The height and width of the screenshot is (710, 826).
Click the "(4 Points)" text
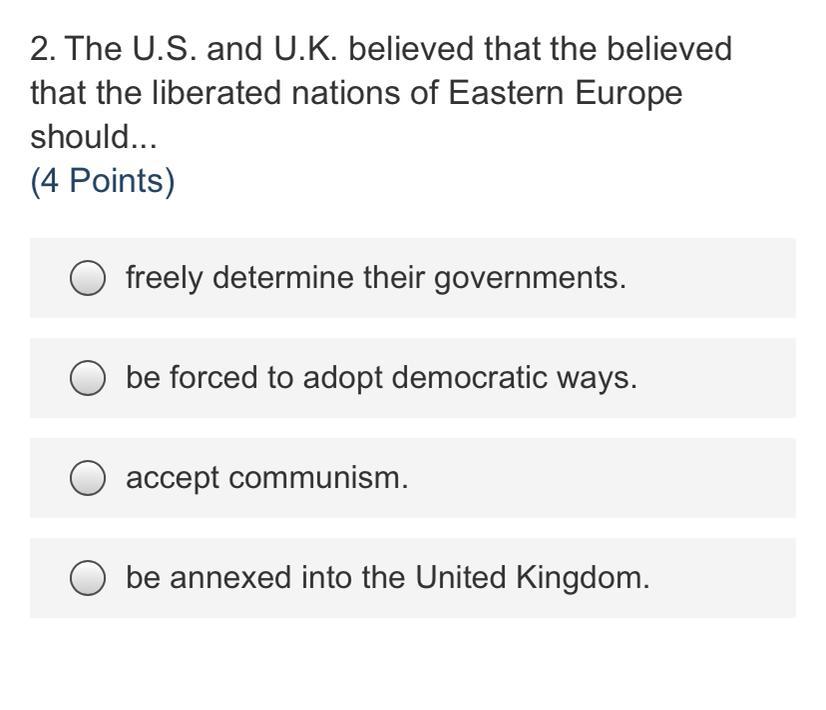coord(103,181)
